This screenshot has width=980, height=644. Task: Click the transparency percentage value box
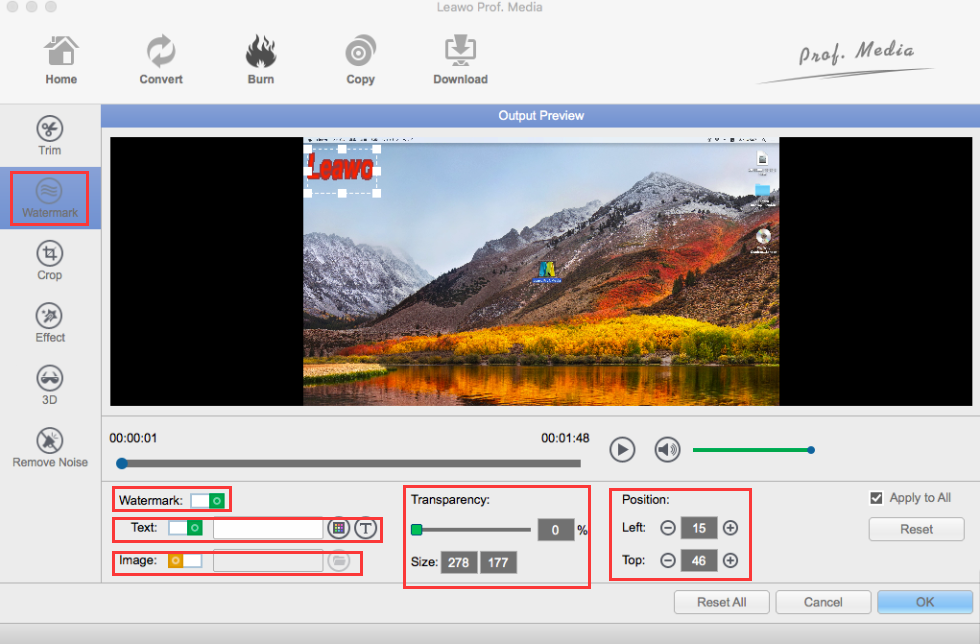[556, 530]
